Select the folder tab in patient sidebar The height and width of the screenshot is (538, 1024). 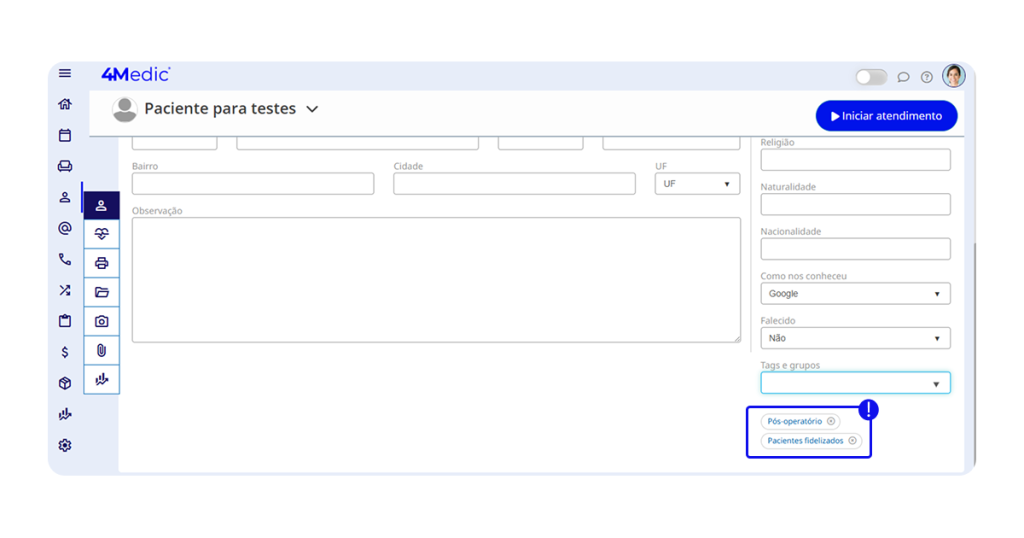101,292
